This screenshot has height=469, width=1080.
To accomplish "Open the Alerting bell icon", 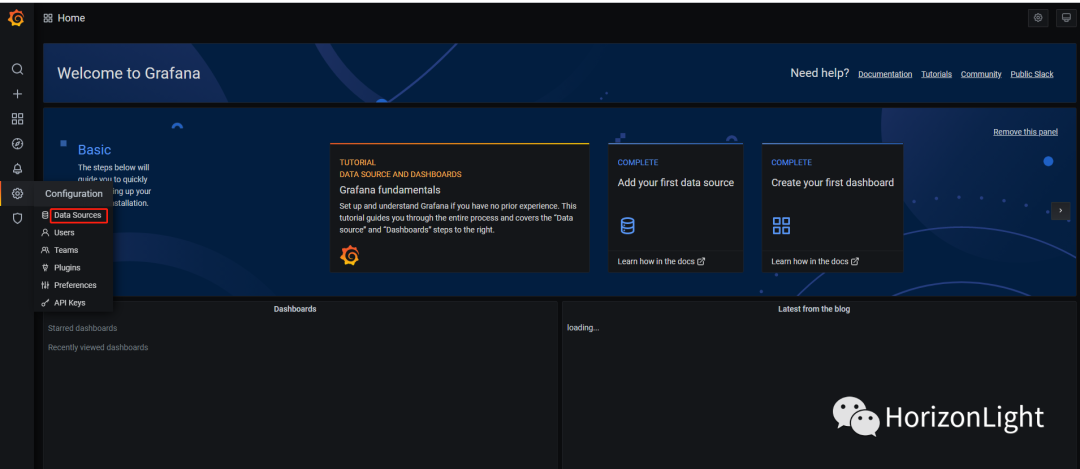I will 17,169.
